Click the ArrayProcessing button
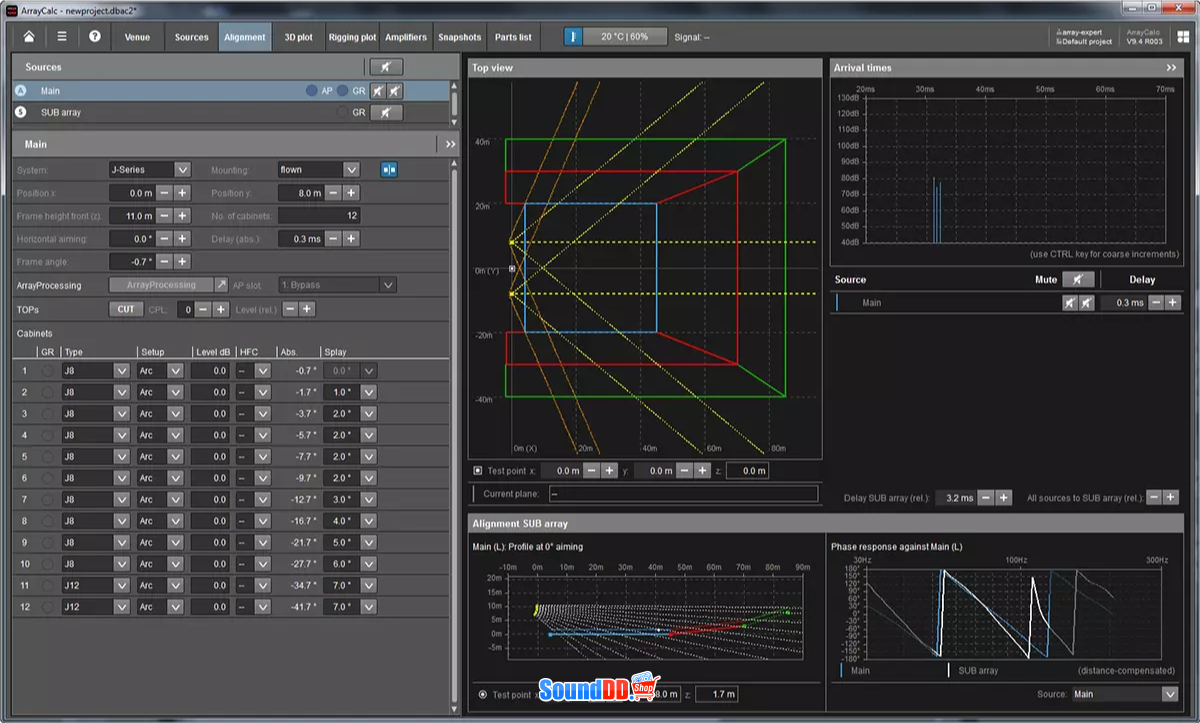1200x723 pixels. 161,285
